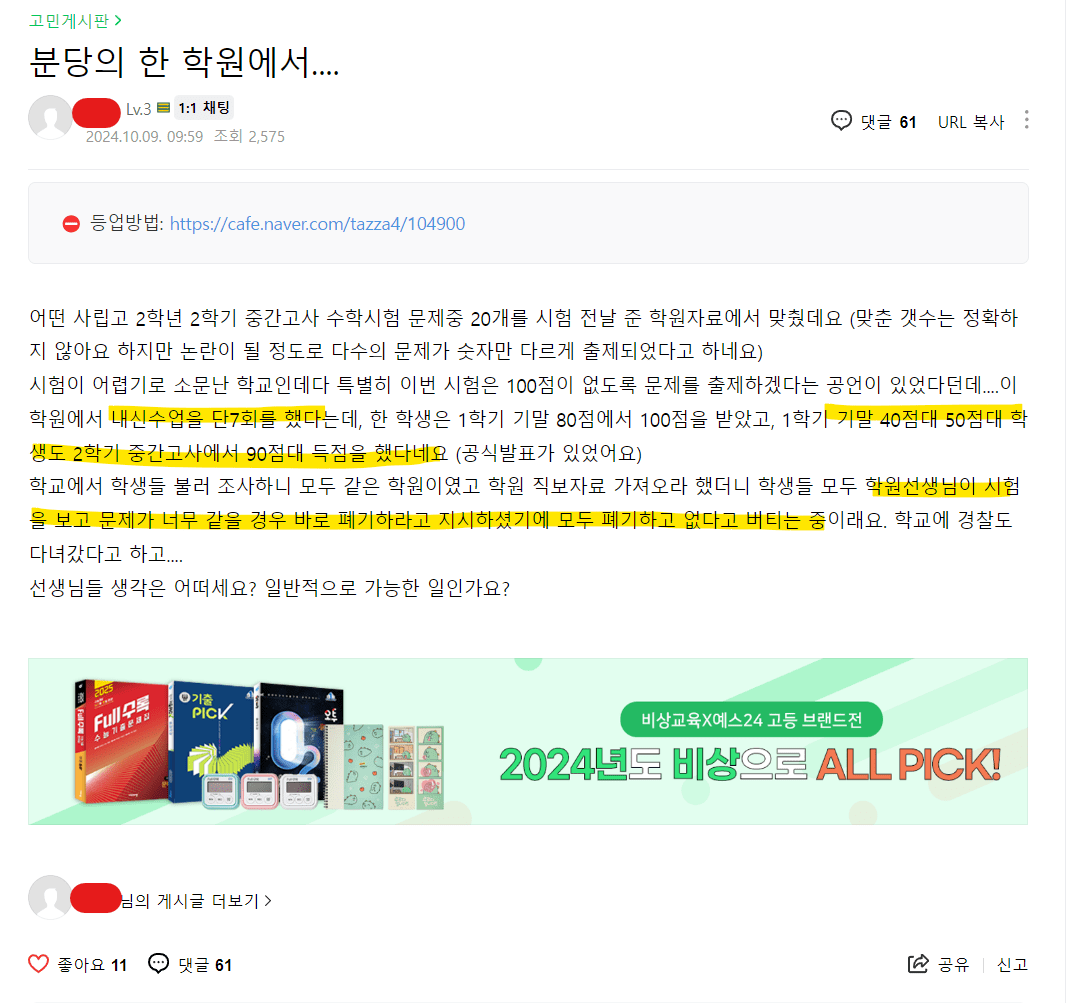1078x1003 pixels.
Task: Click the comment bubble icon near the post title
Action: (x=841, y=121)
